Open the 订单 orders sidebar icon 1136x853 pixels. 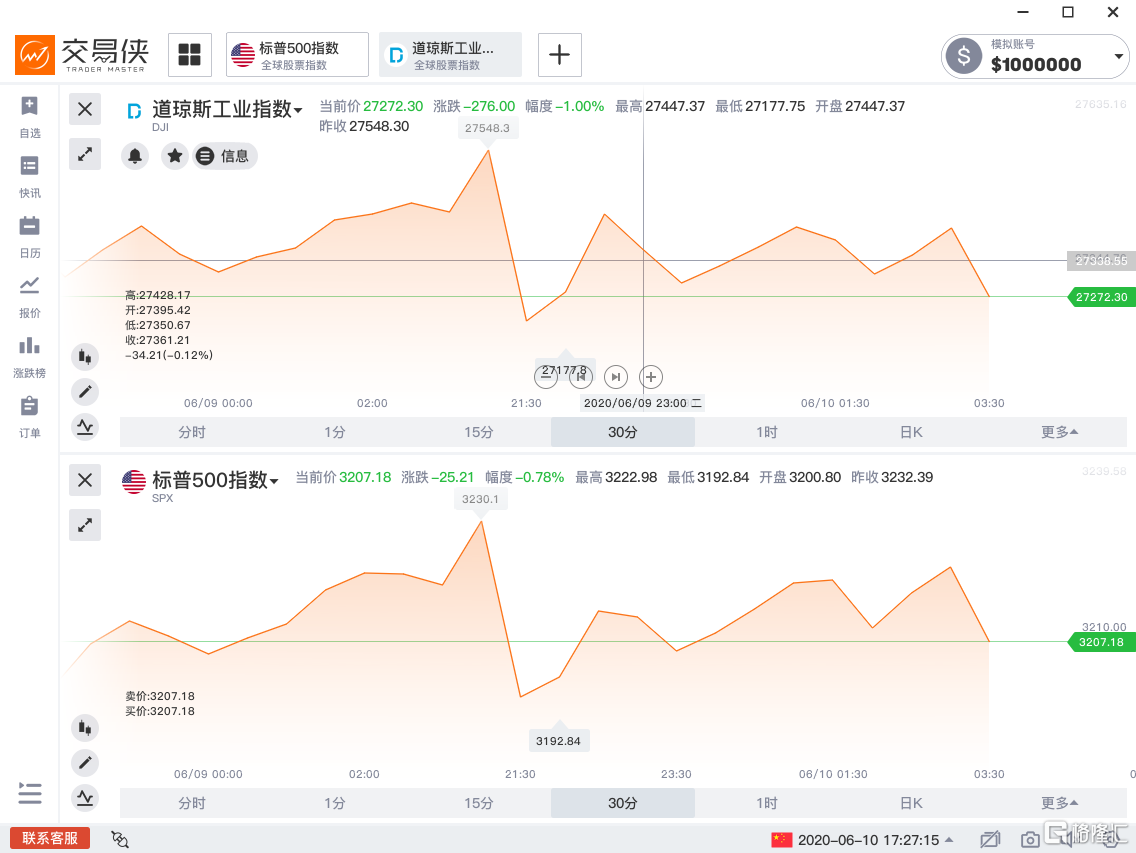pyautogui.click(x=30, y=414)
